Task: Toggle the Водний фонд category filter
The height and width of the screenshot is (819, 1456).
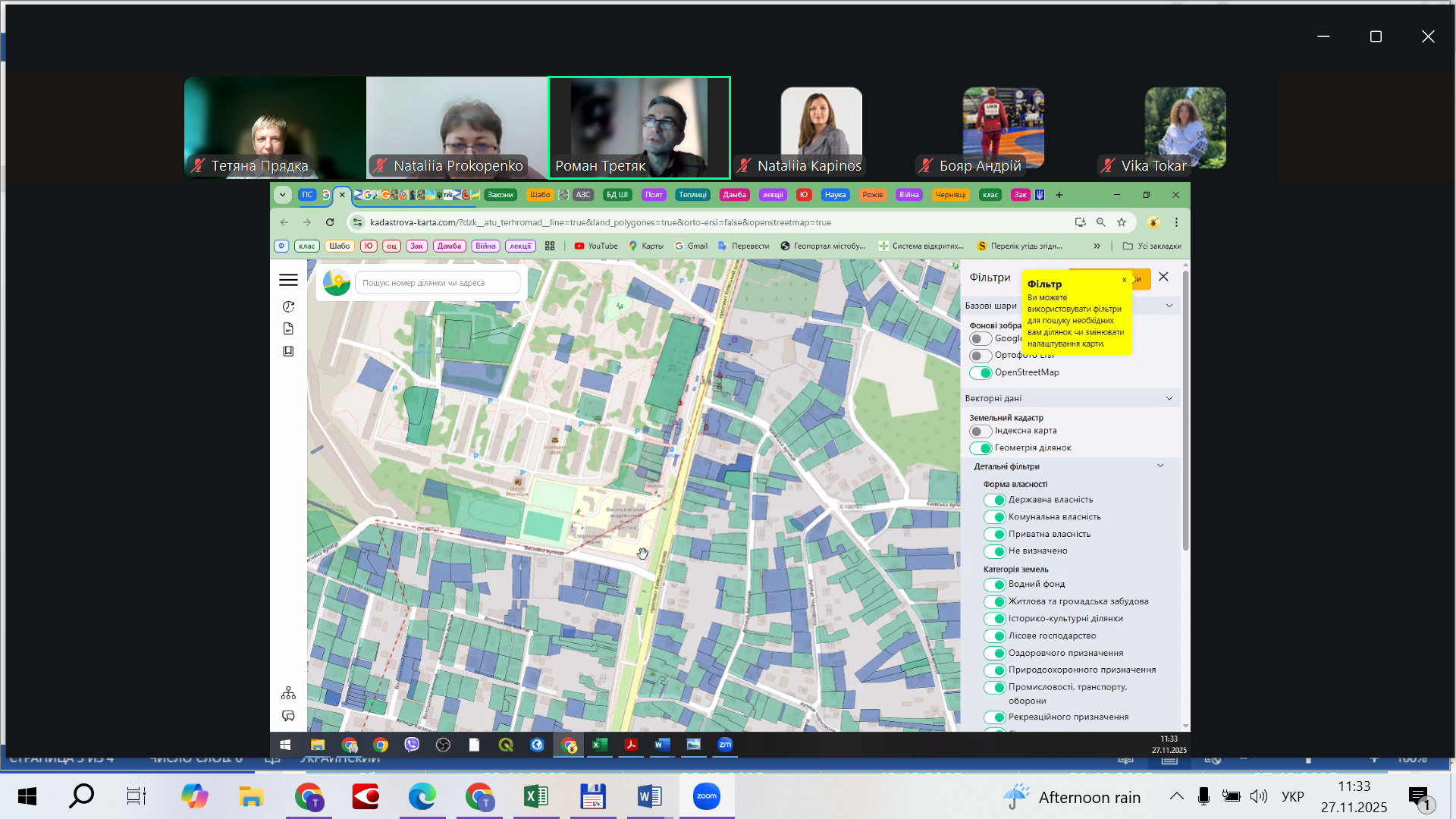Action: (x=994, y=584)
